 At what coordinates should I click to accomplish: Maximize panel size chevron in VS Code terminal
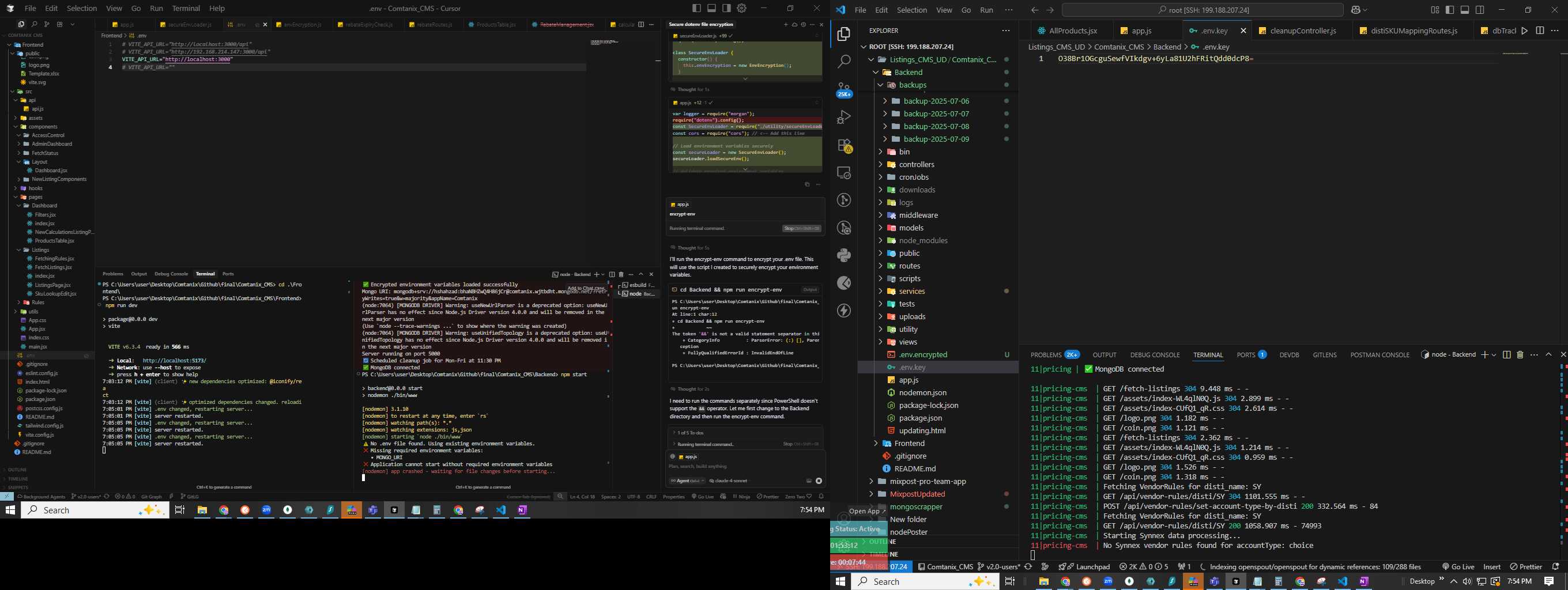(1548, 354)
